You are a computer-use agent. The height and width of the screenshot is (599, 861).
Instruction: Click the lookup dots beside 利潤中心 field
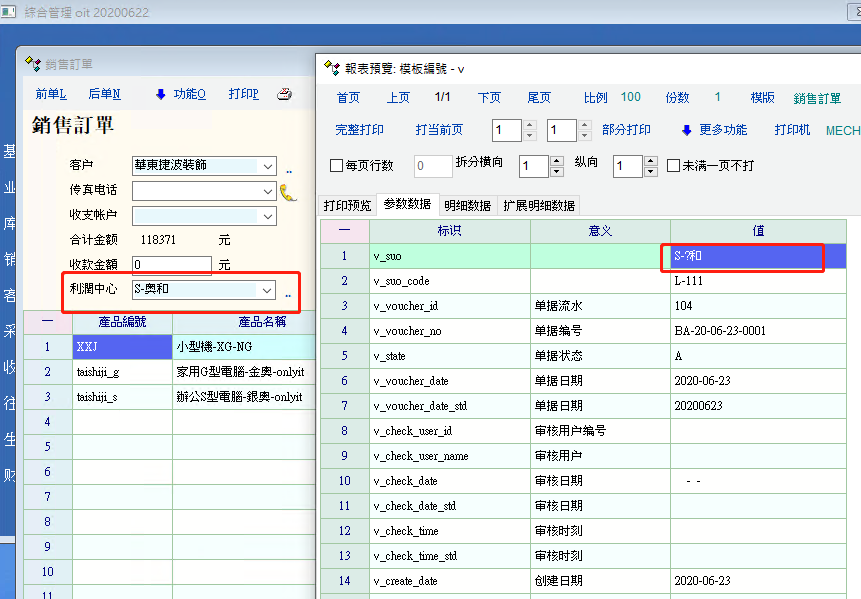click(x=289, y=296)
